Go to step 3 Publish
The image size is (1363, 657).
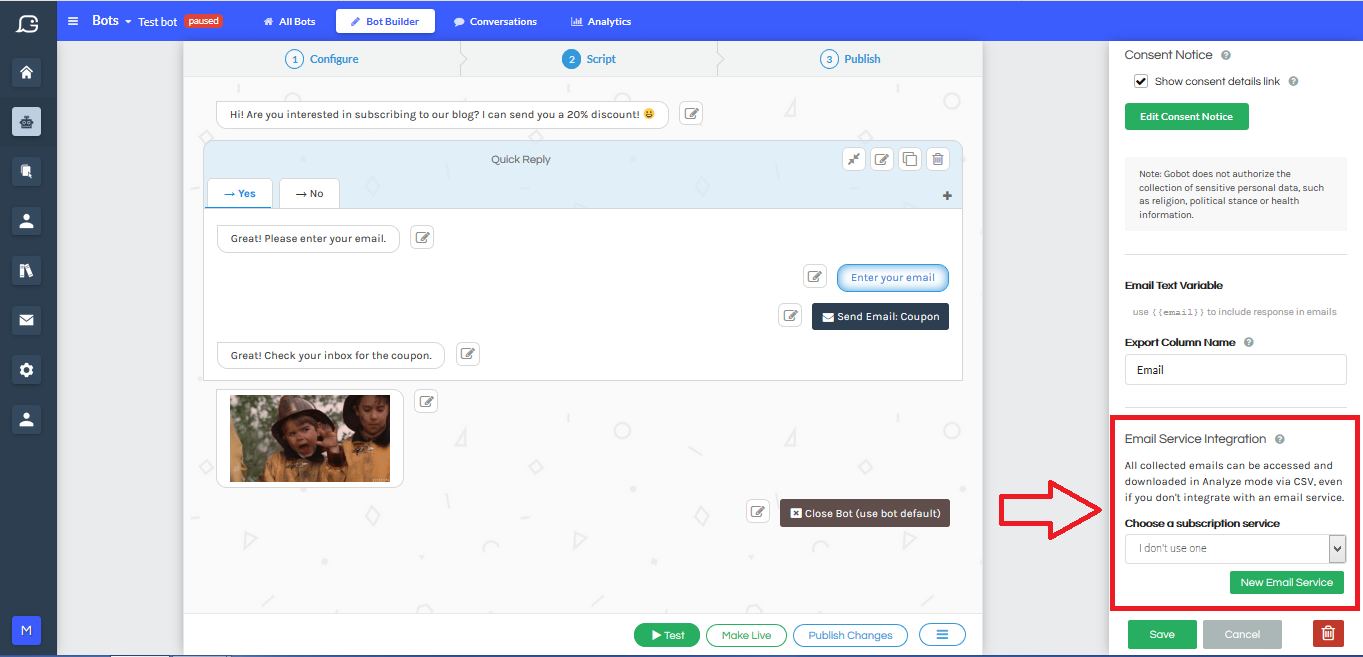click(x=851, y=59)
